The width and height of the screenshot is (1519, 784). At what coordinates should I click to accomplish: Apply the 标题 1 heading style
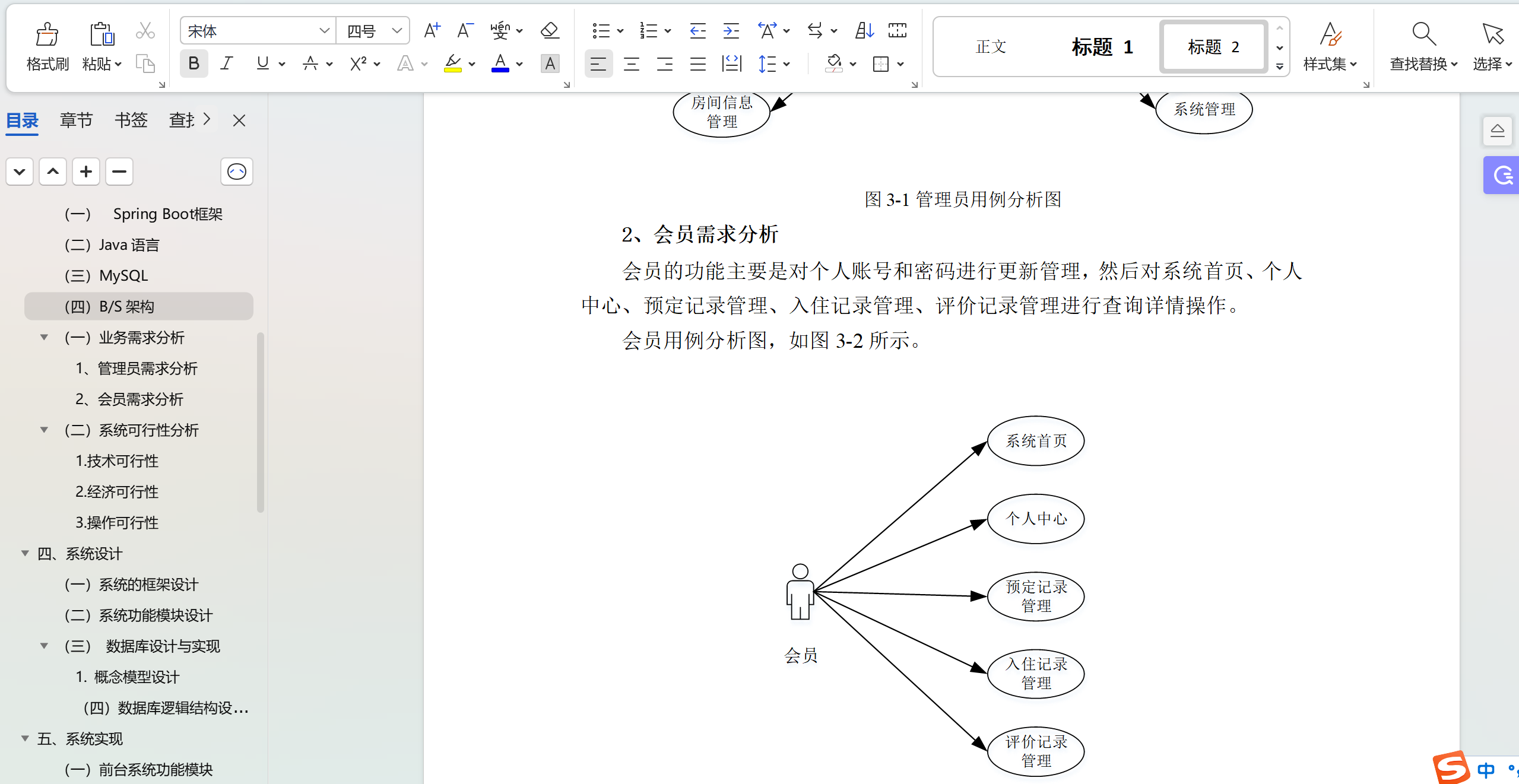[x=1102, y=47]
